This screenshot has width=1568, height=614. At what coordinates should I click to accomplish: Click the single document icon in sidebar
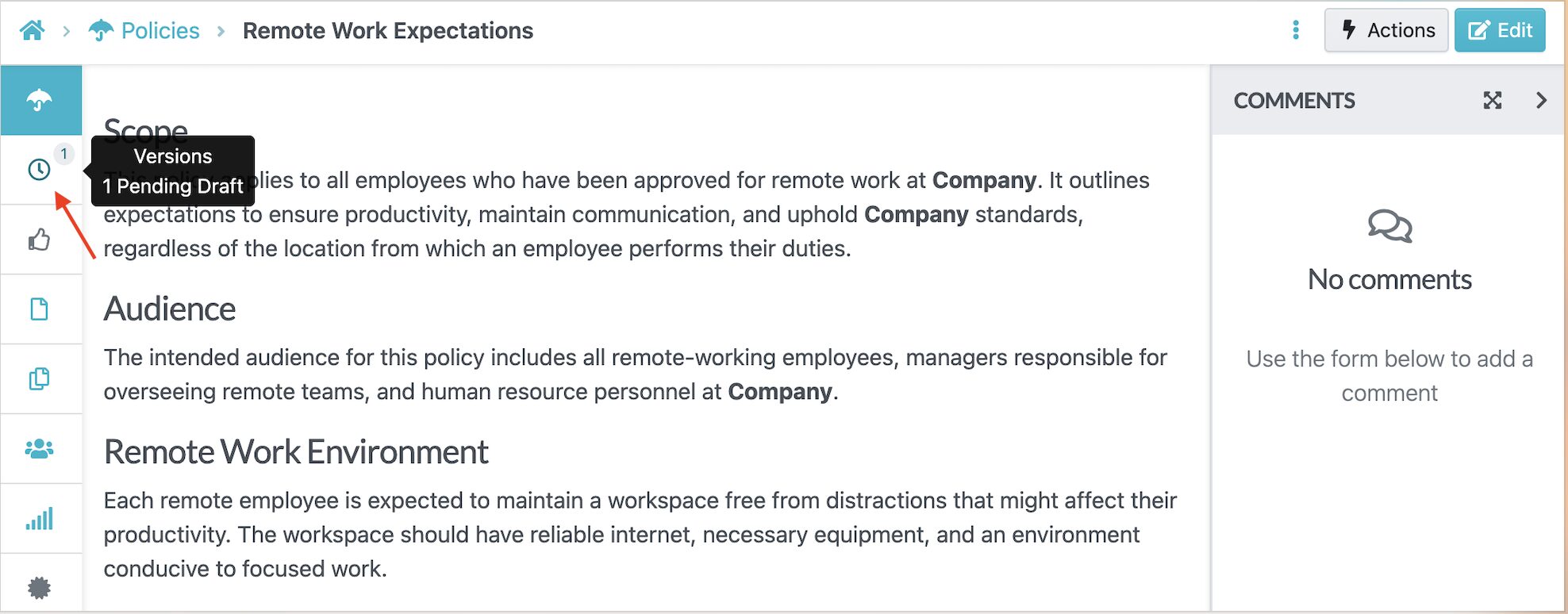pyautogui.click(x=40, y=309)
